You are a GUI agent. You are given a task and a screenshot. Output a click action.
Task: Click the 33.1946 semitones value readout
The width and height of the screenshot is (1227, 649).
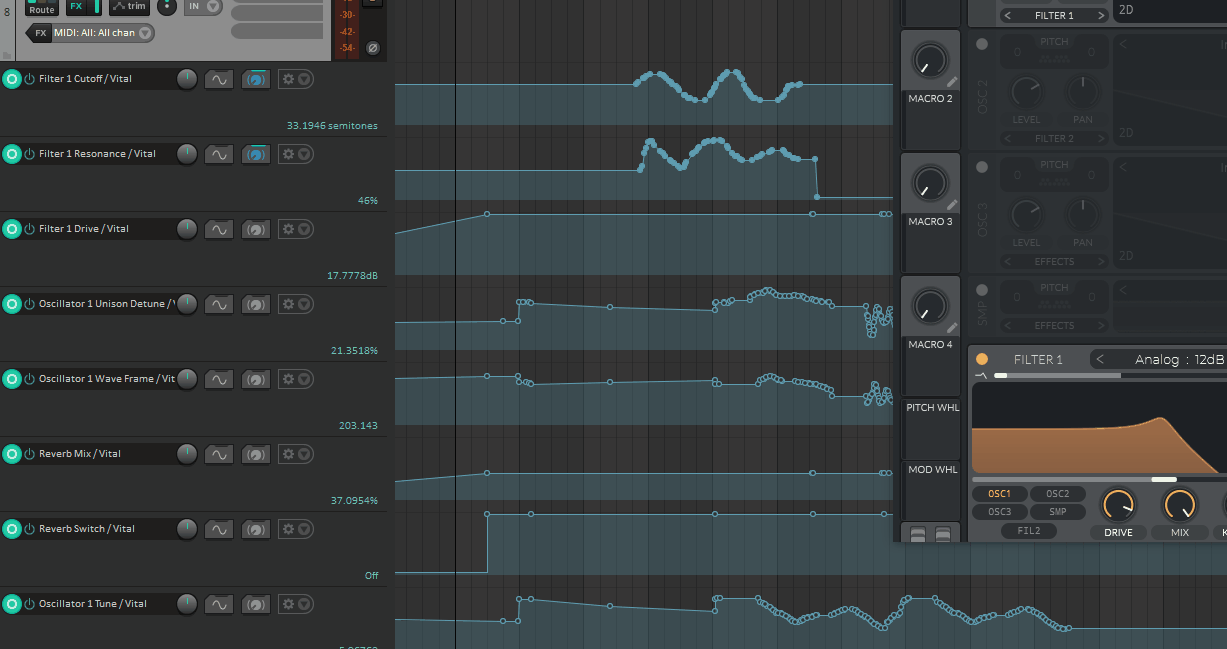[x=332, y=126]
